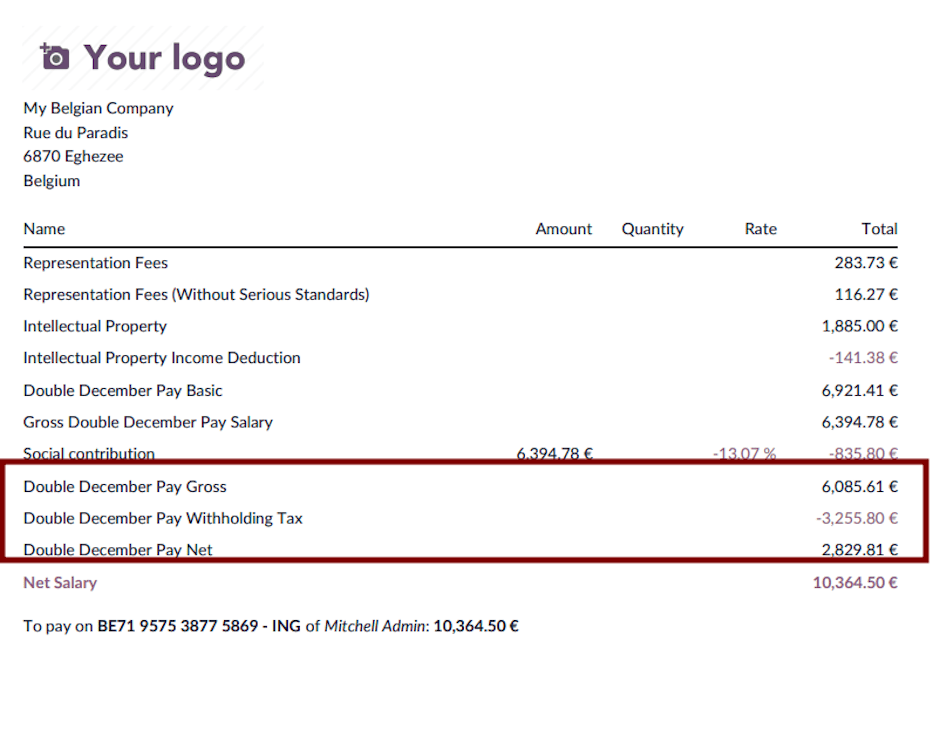Click the Quantity column header
933x730 pixels.
coord(652,229)
